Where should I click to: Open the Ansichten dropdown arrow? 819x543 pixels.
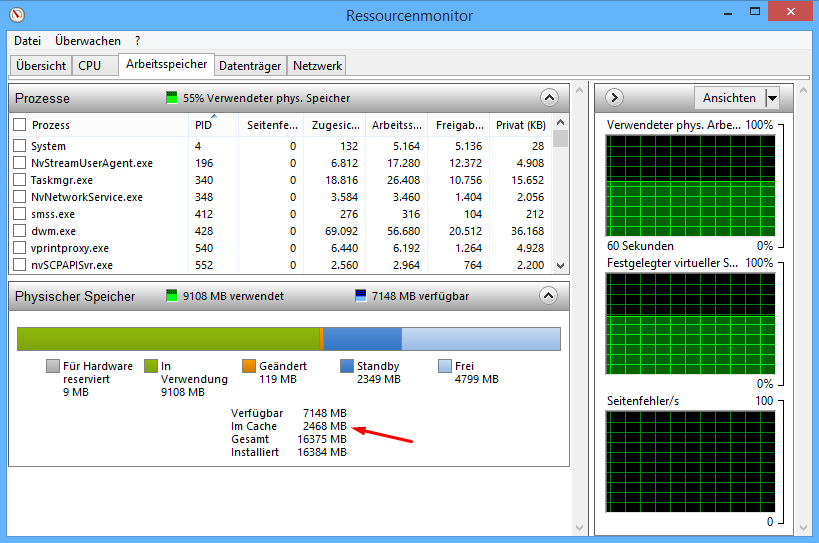(x=772, y=98)
